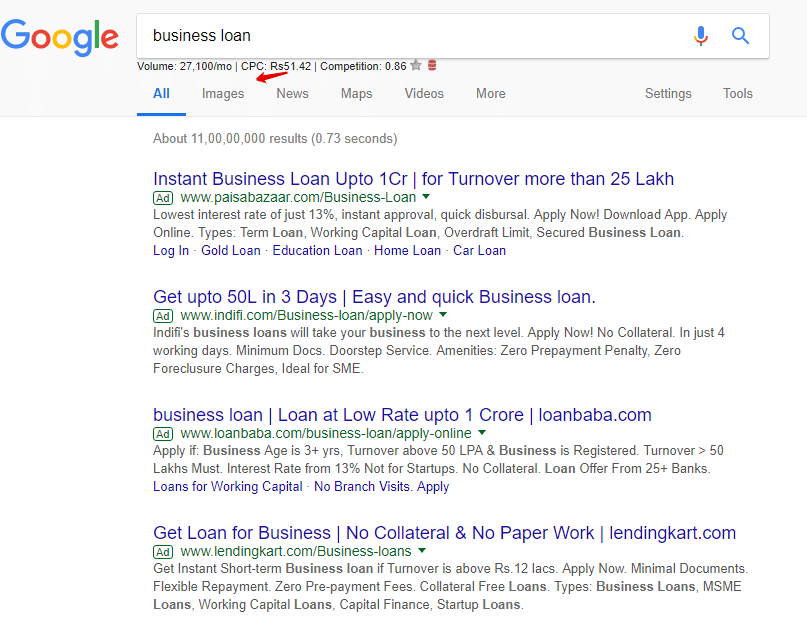Open the Tools search options
Image resolution: width=807 pixels, height=617 pixels.
(738, 94)
